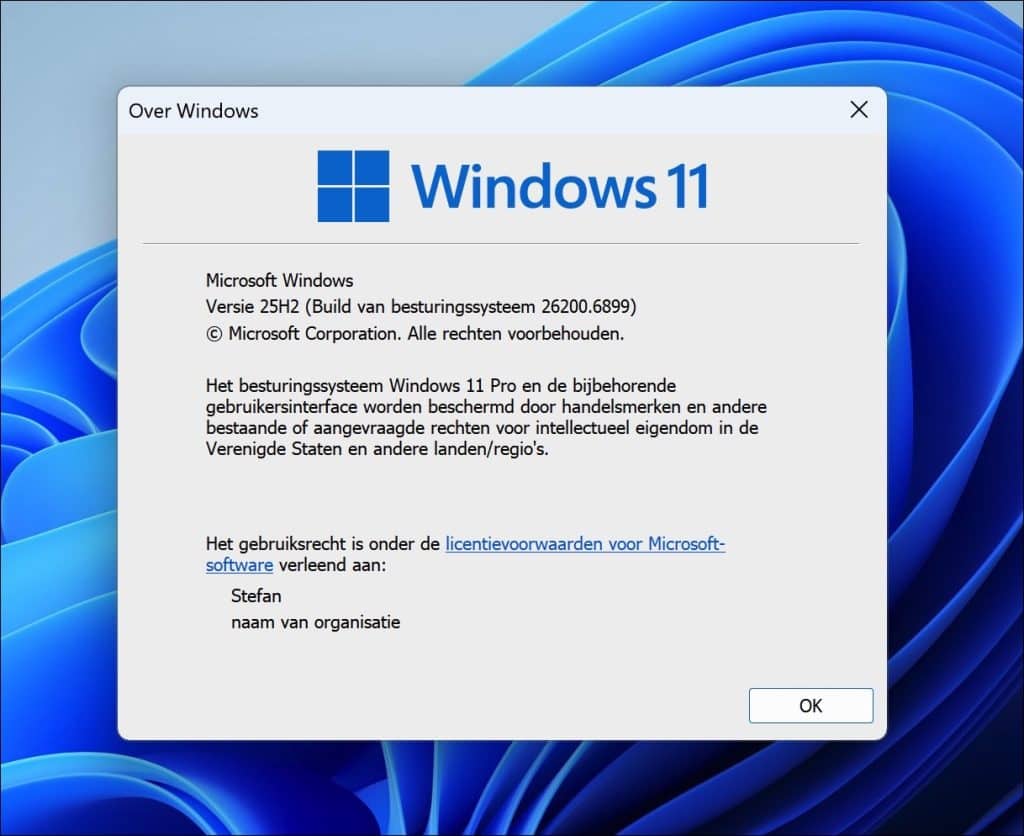Click the word software in the link
Viewport: 1024px width, 836px height.
[238, 565]
